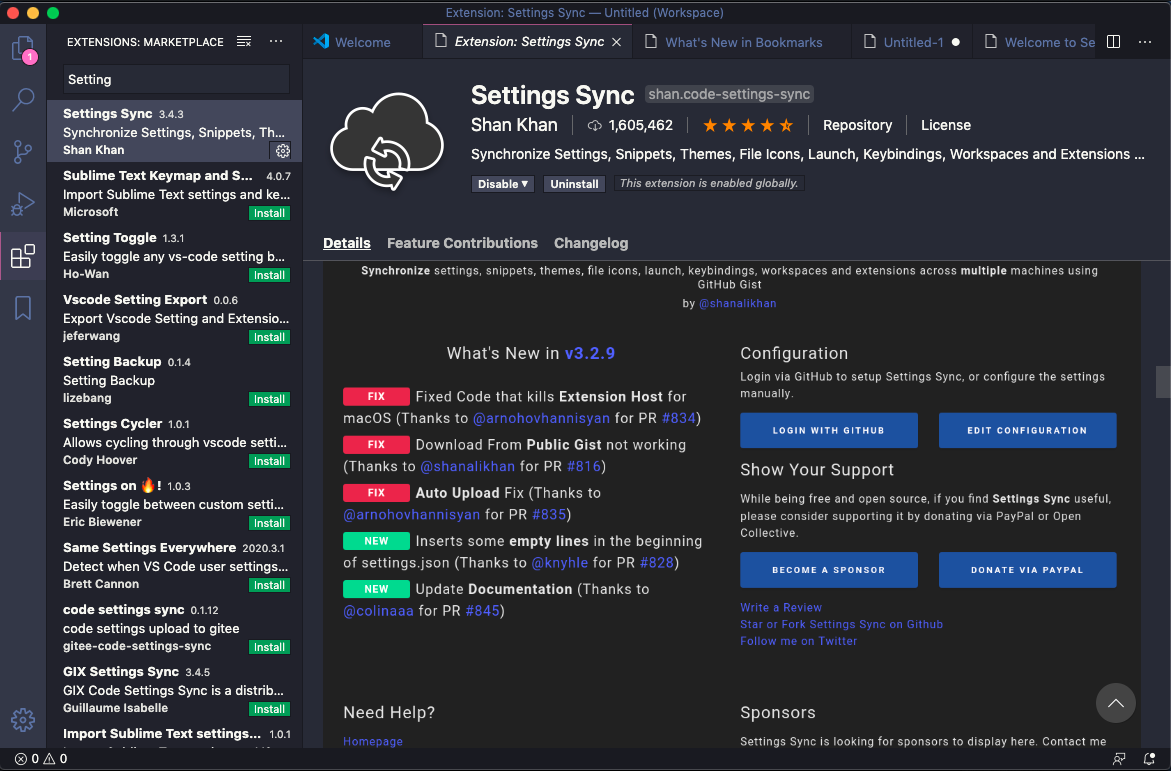Click the LOGIN WITH GITHUB button

(x=828, y=430)
